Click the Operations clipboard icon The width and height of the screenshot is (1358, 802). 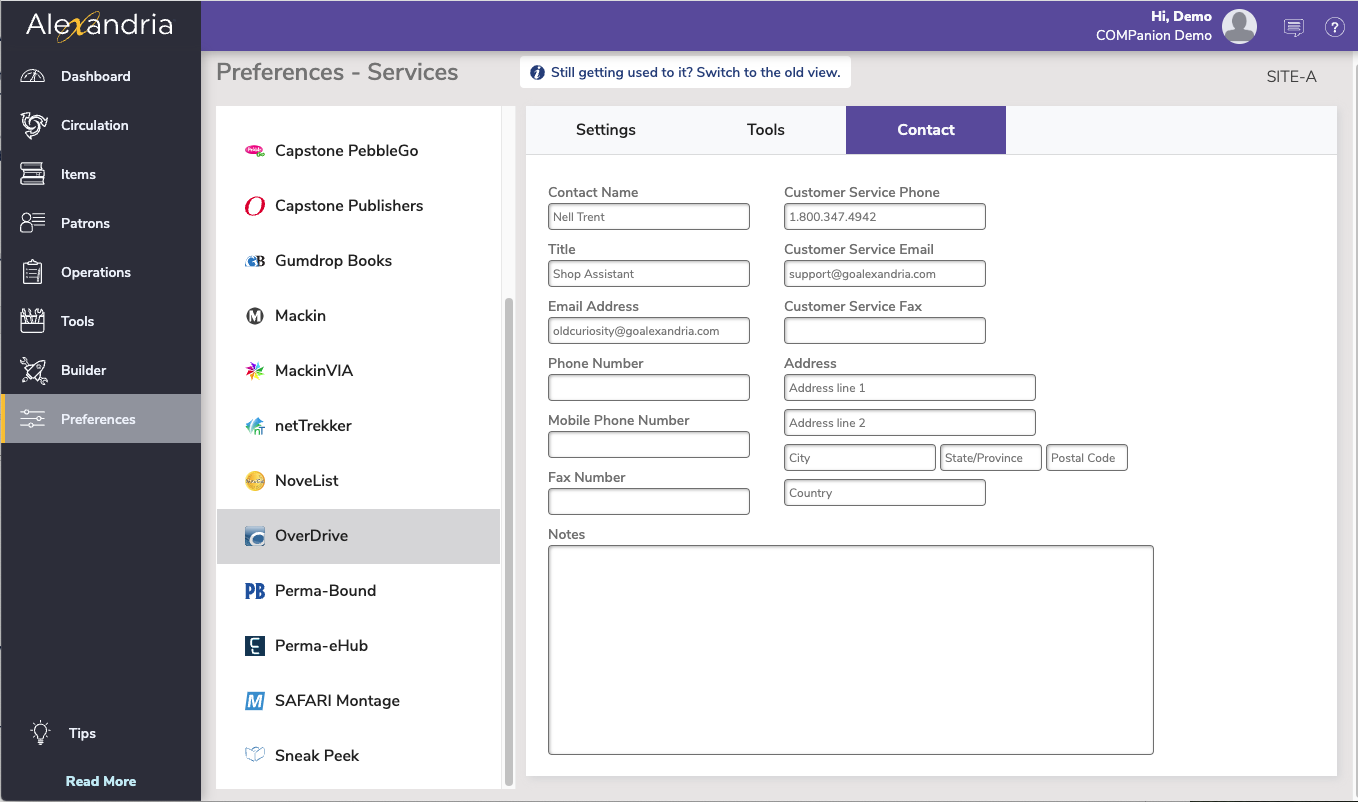click(33, 272)
